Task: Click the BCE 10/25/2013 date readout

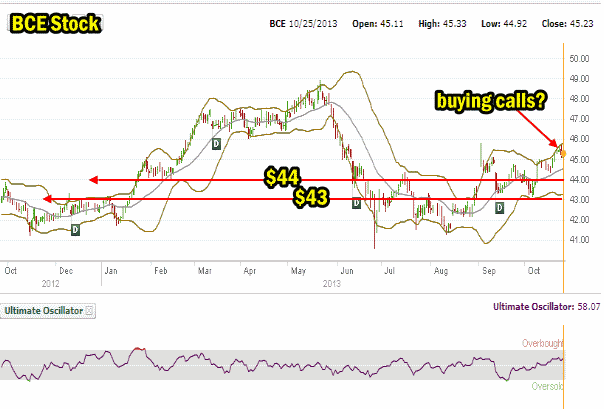Action: [303, 24]
